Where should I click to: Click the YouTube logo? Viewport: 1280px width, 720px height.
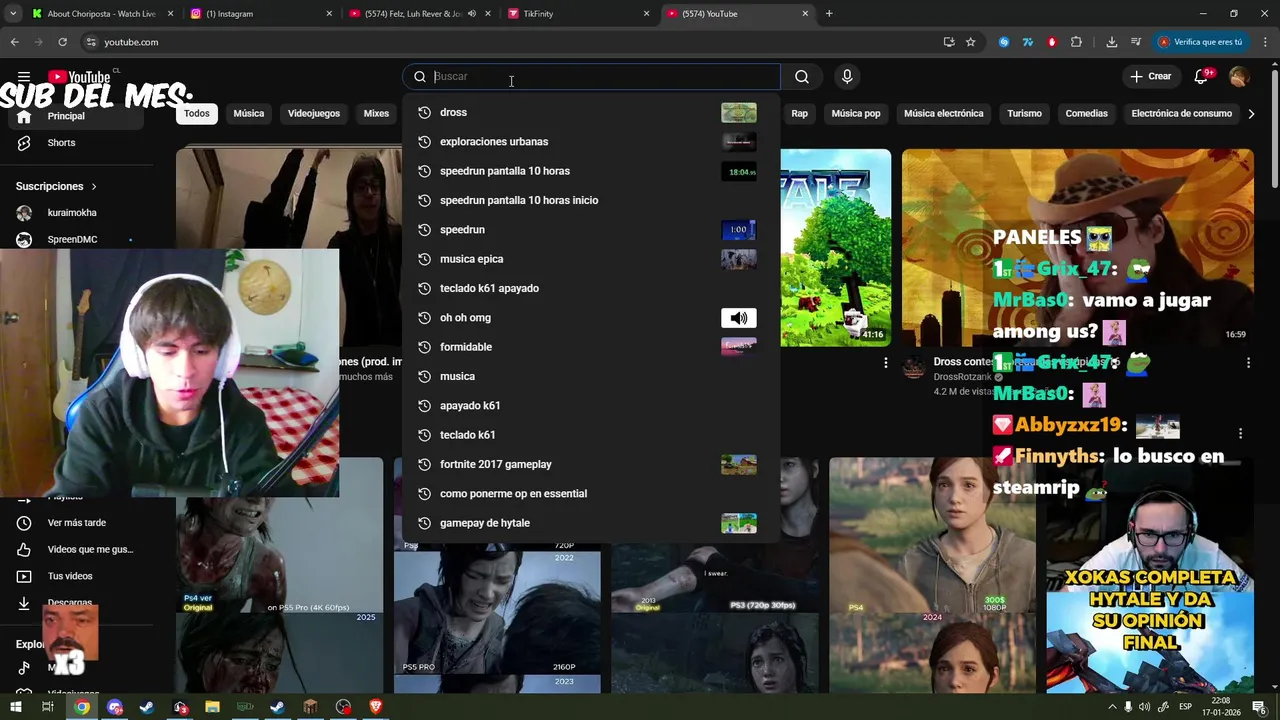coord(79,76)
